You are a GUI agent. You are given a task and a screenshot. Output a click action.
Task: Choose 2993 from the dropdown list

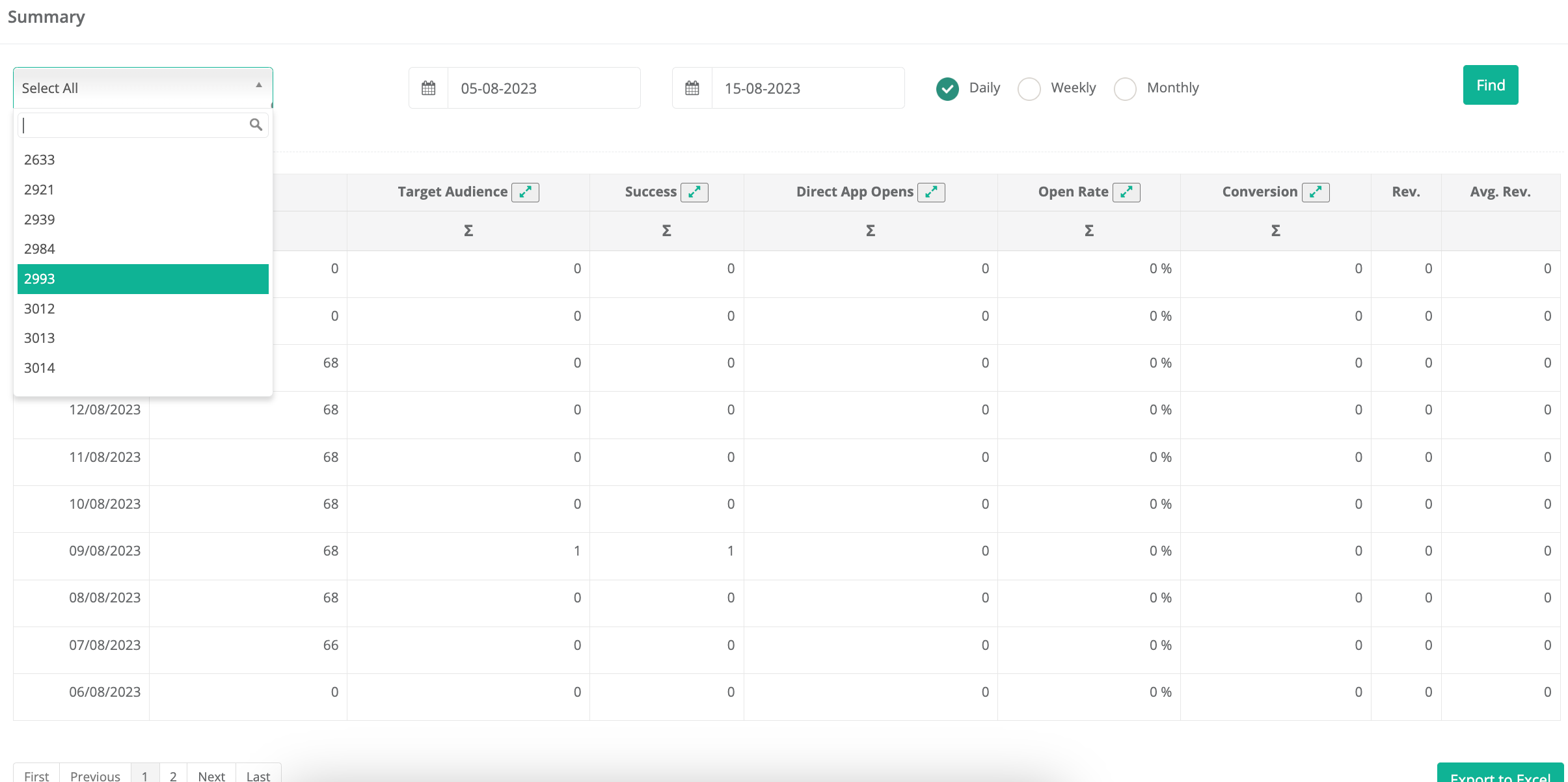[142, 279]
